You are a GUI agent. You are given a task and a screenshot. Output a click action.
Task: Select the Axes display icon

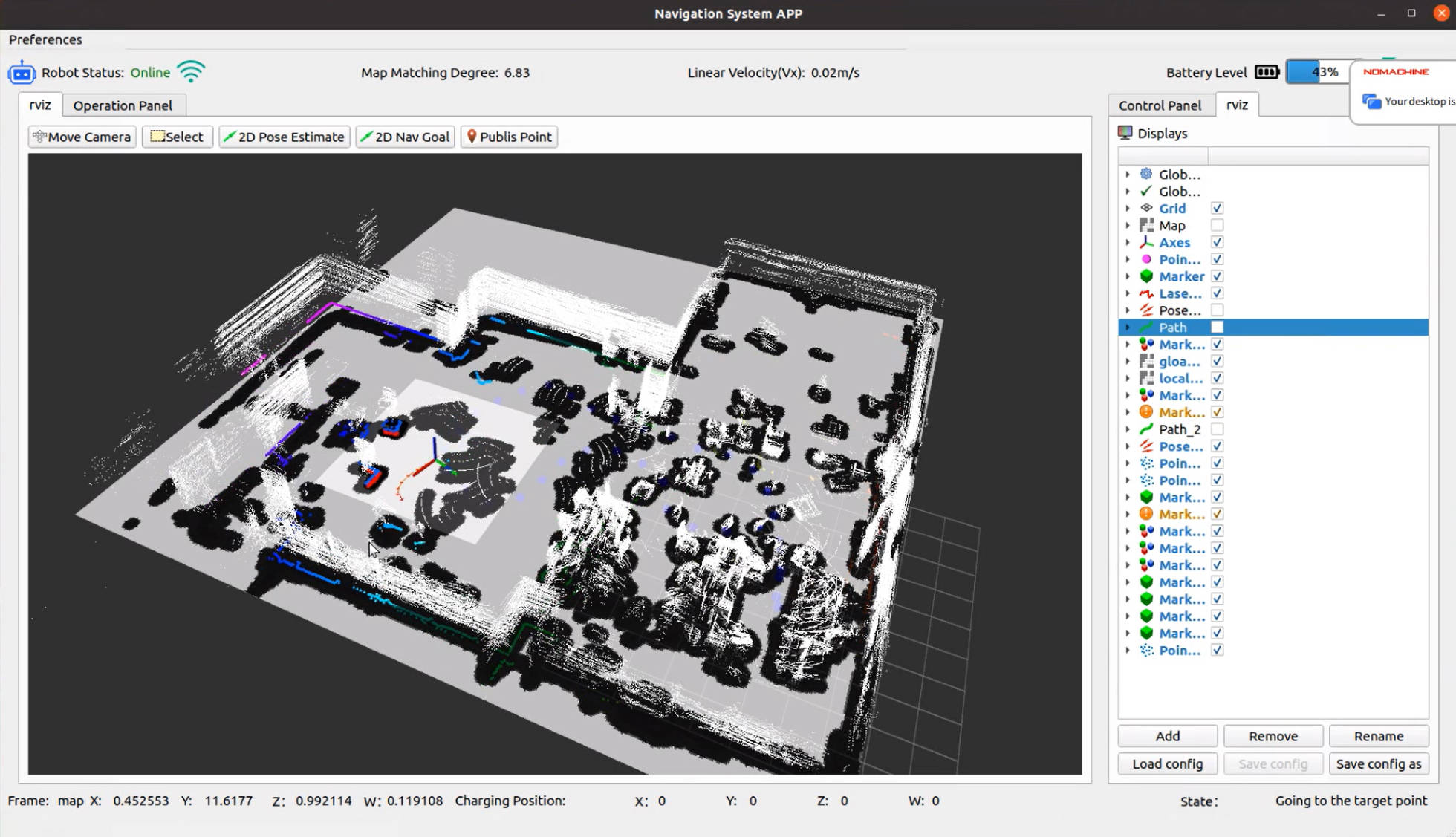[x=1146, y=243]
